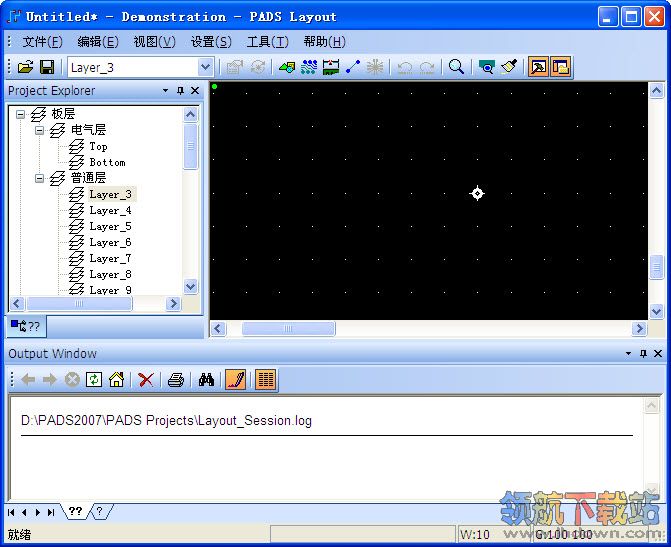
Task: Save design with the floppy disk icon
Action: 47,67
